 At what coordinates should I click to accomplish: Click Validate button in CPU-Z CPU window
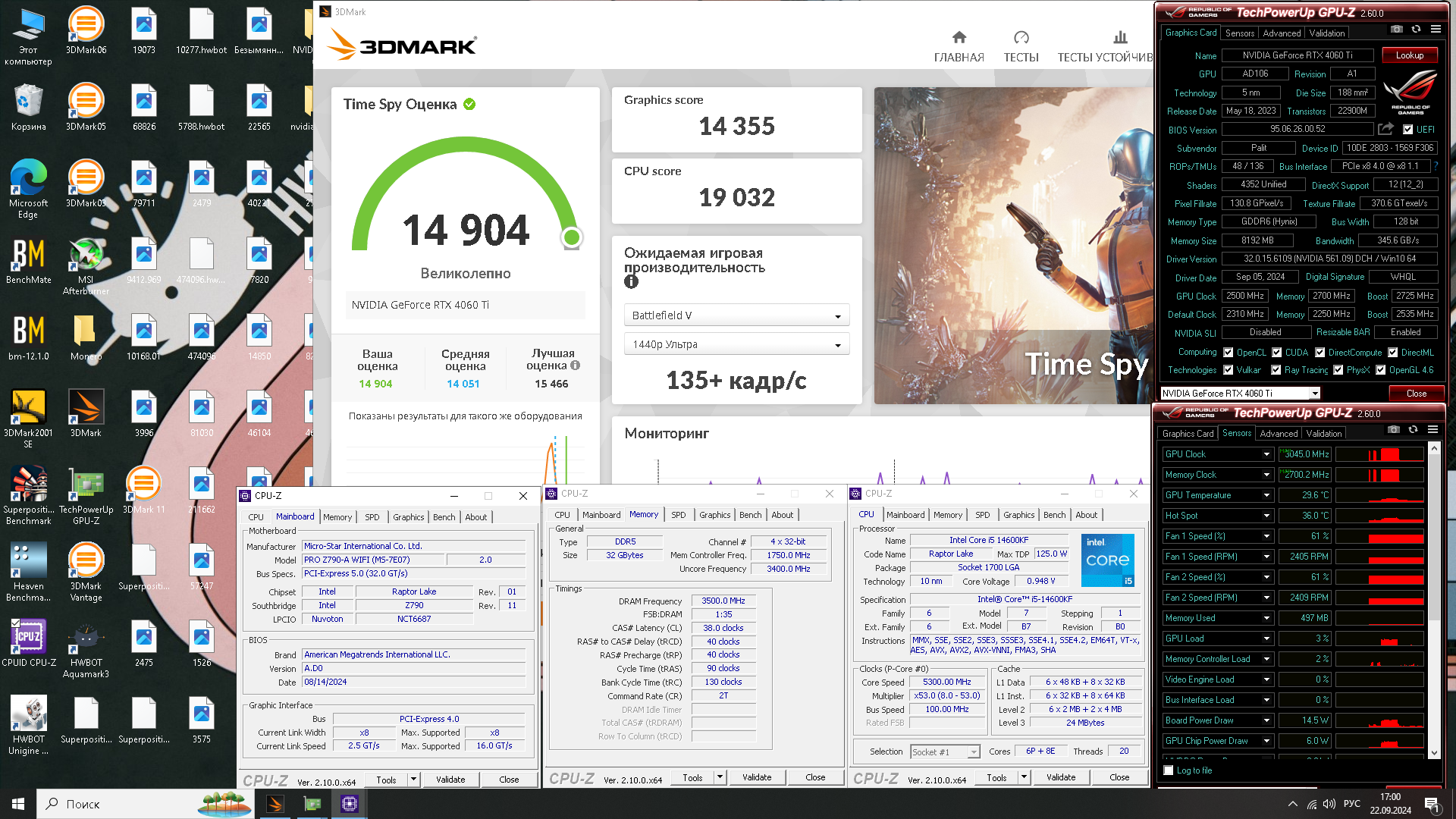pyautogui.click(x=1061, y=777)
